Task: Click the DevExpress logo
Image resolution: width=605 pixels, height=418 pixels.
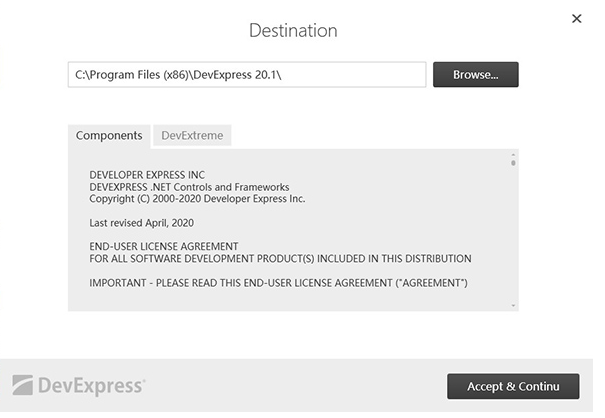Action: [x=79, y=386]
